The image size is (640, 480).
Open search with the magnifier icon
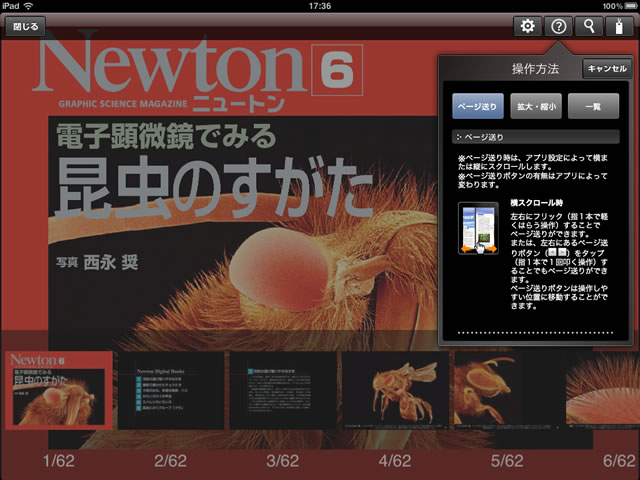point(589,27)
